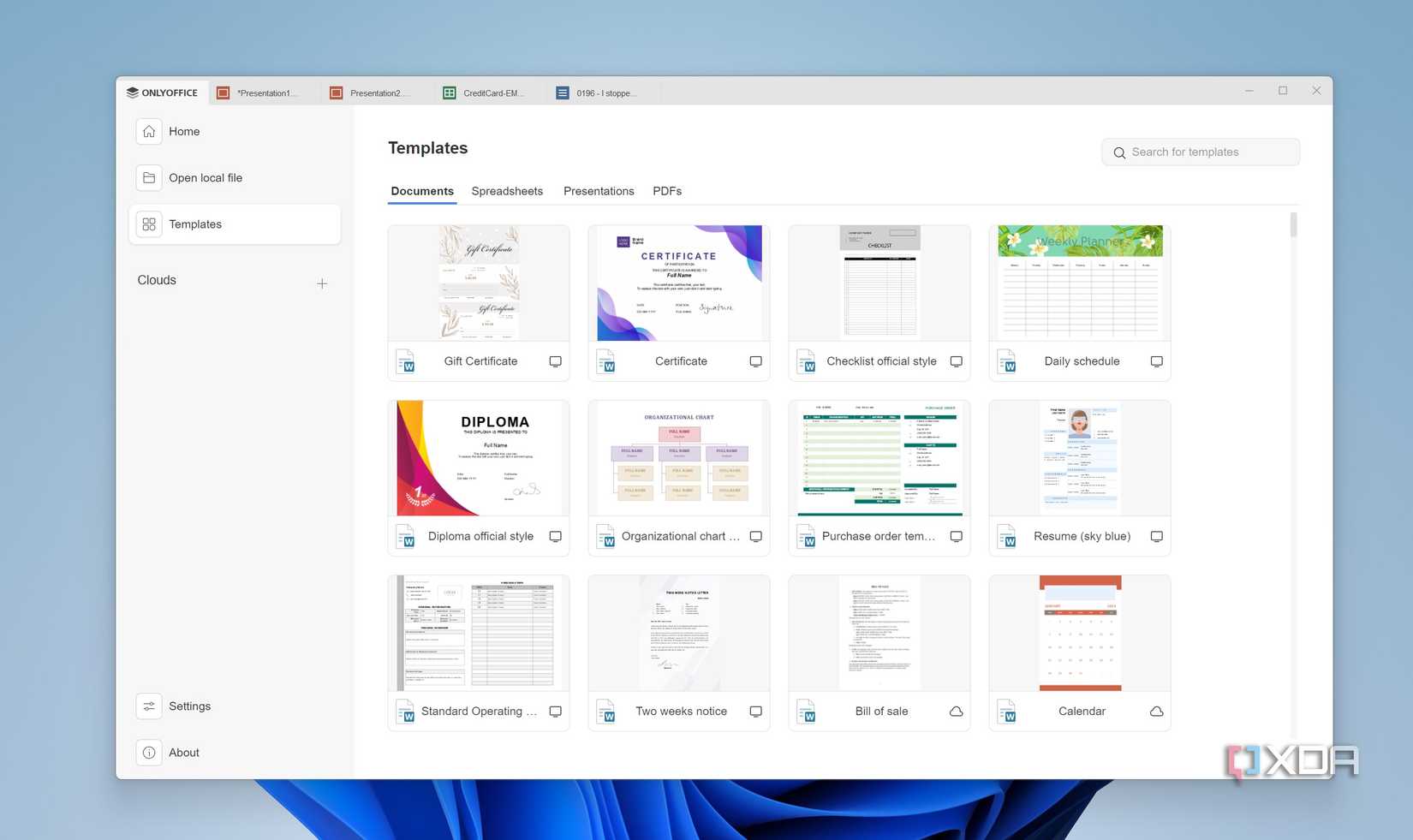Click cloud icon on Calendar card
This screenshot has width=1413, height=840.
(x=1156, y=711)
